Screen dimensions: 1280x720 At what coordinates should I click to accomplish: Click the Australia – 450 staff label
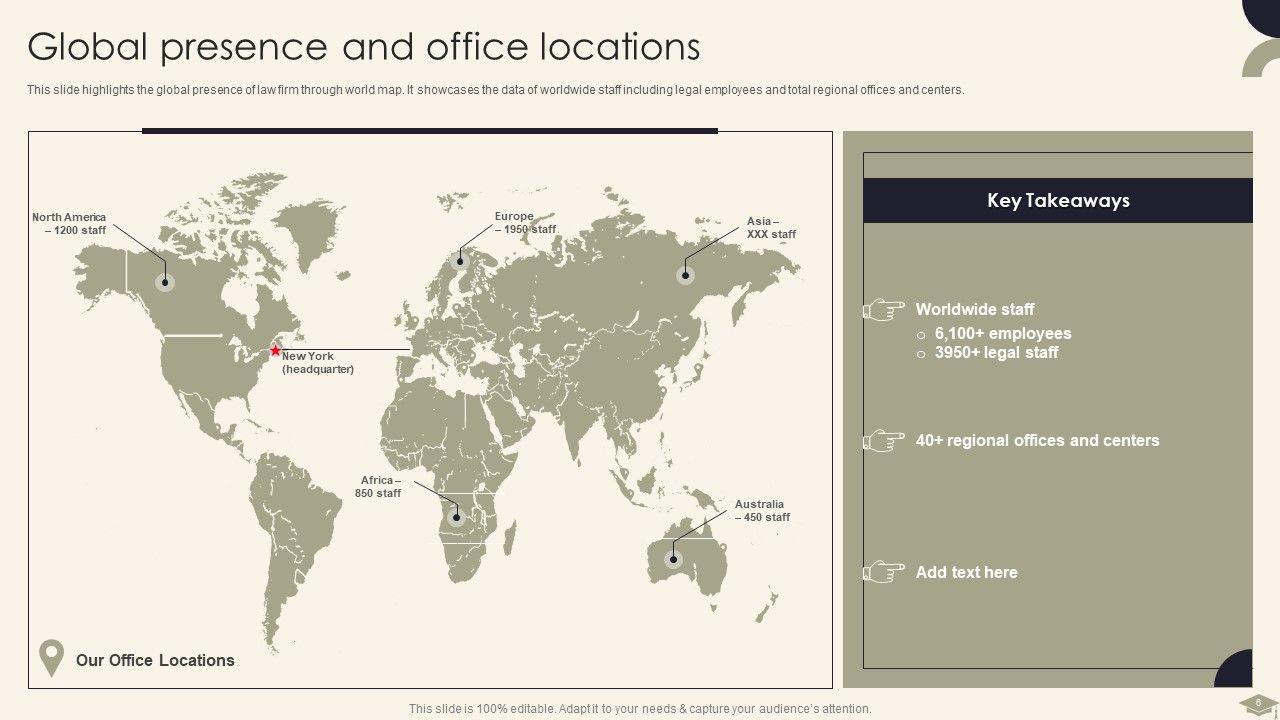(761, 511)
